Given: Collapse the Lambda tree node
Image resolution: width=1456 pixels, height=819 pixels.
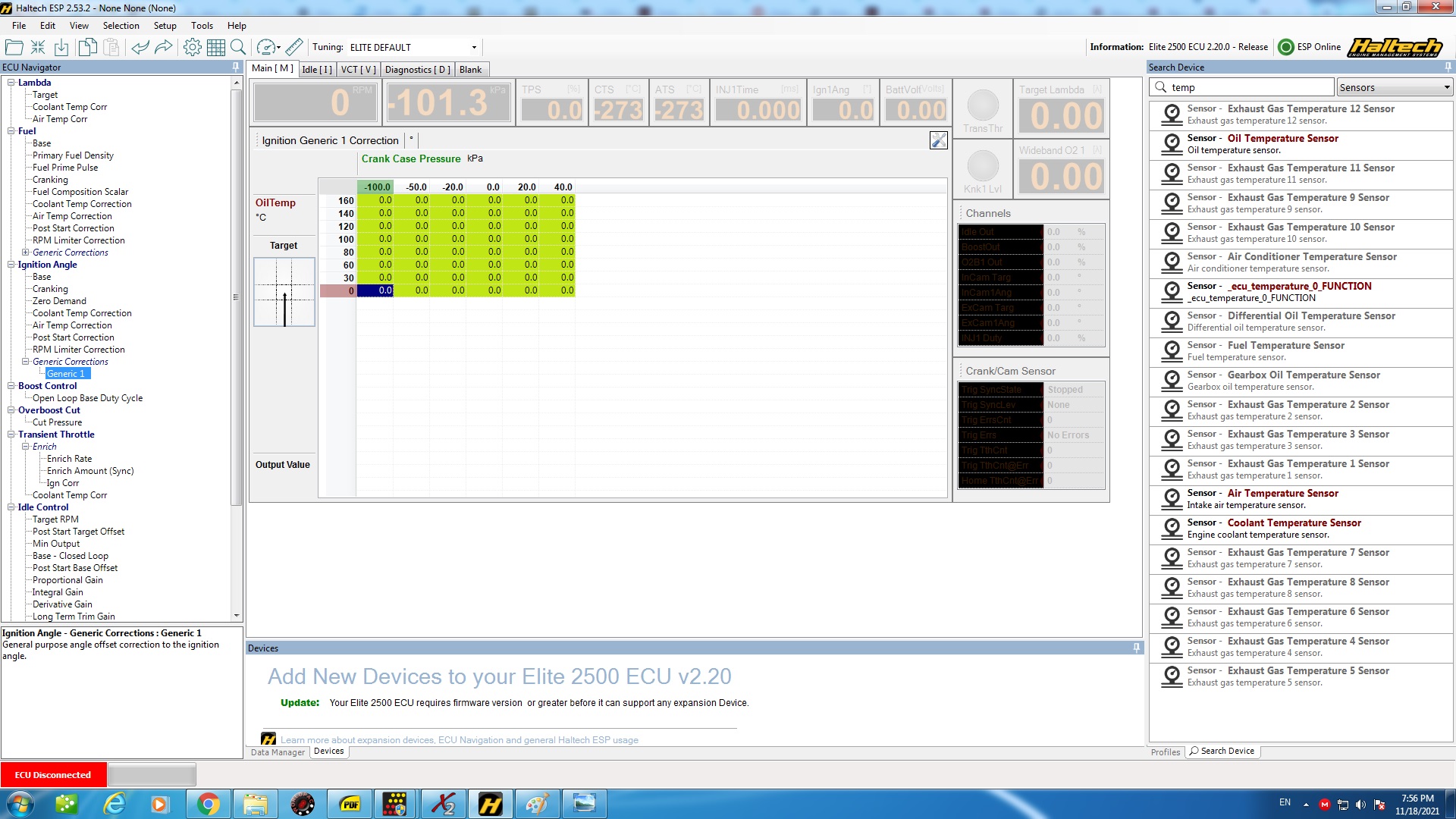Looking at the screenshot, I should click(x=11, y=83).
